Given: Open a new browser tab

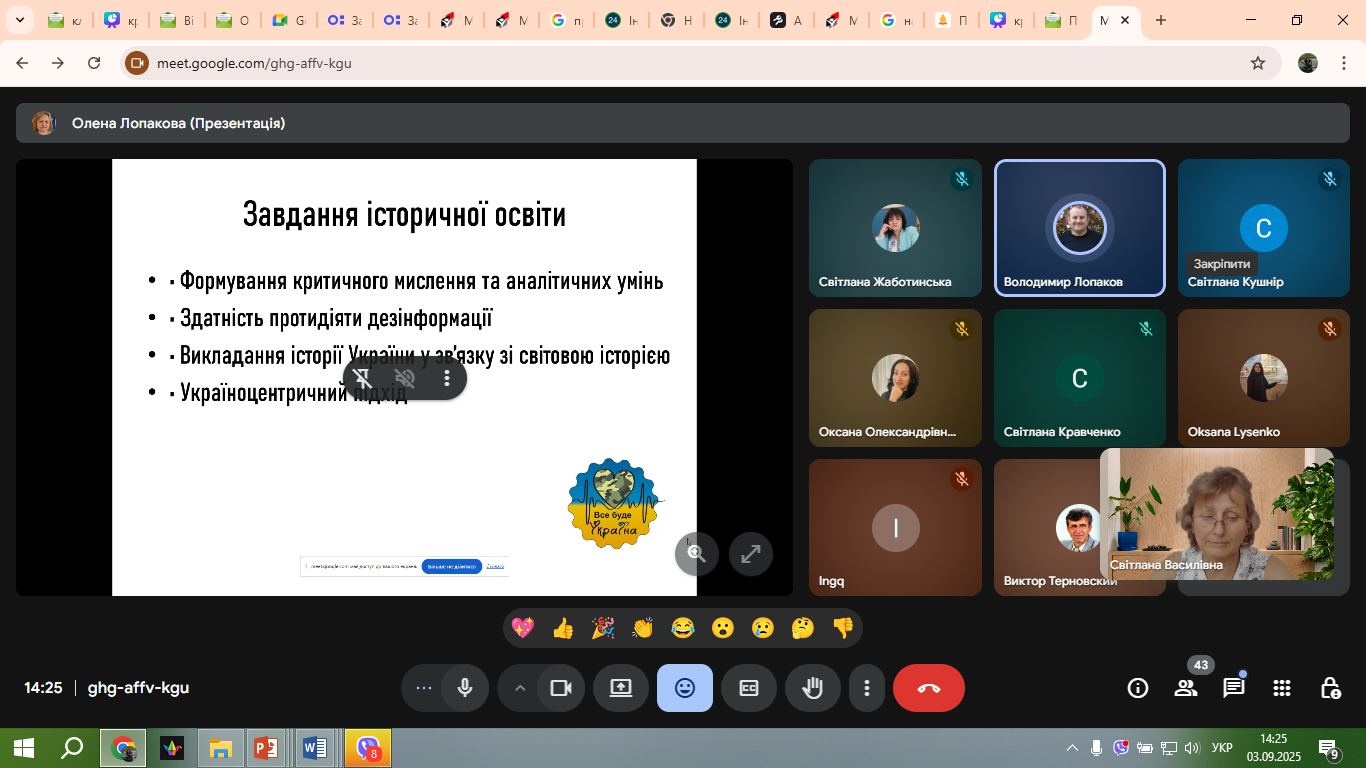Looking at the screenshot, I should (1160, 20).
